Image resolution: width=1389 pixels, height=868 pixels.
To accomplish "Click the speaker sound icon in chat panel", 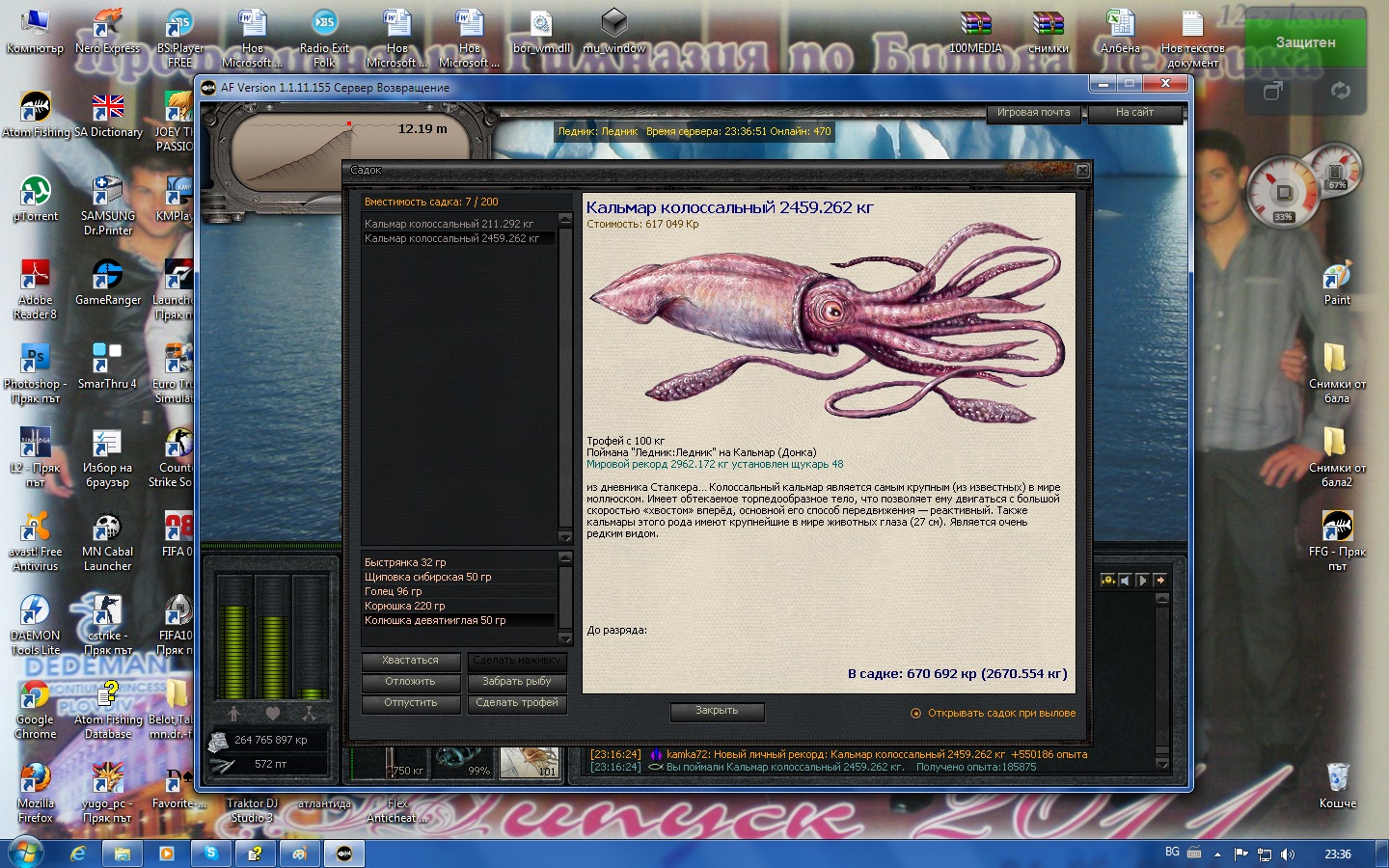I will coord(1125,580).
